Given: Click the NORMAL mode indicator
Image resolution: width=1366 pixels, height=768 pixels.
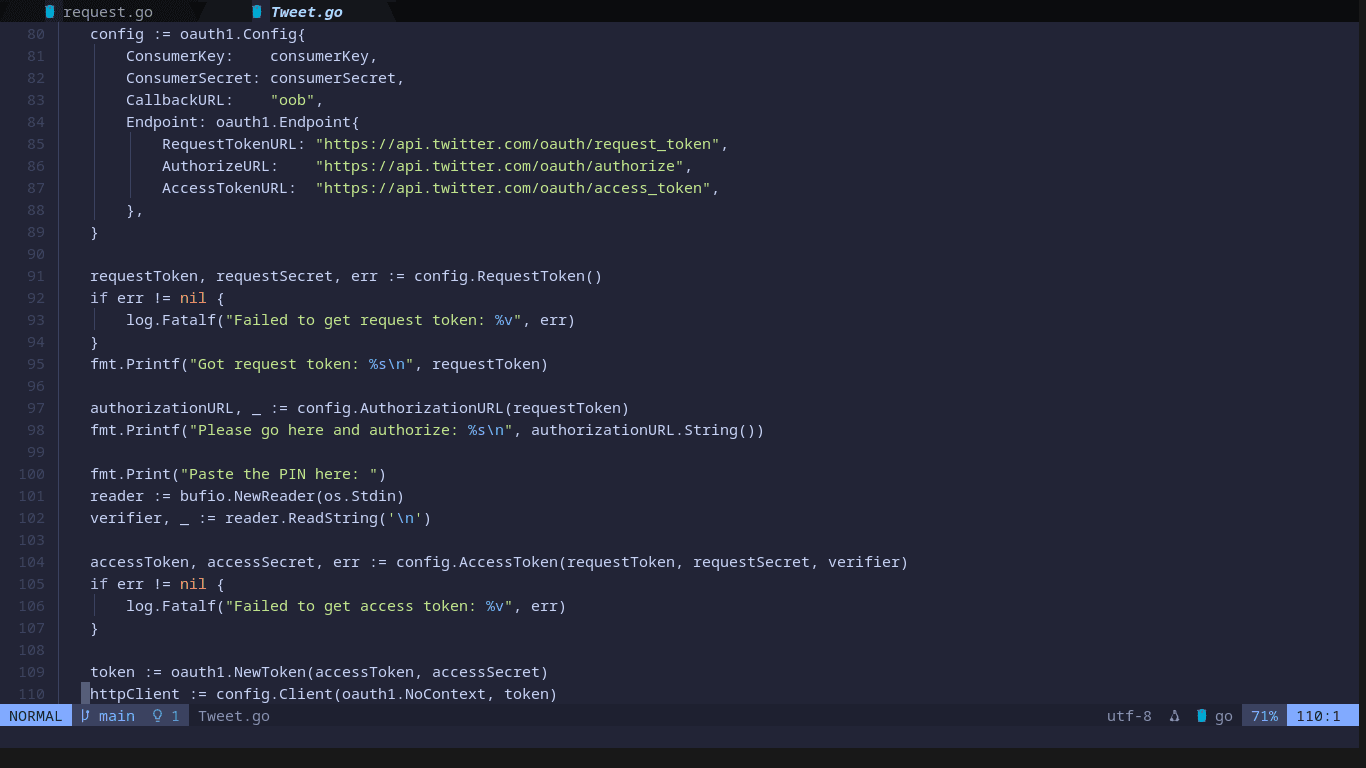Looking at the screenshot, I should coord(35,716).
